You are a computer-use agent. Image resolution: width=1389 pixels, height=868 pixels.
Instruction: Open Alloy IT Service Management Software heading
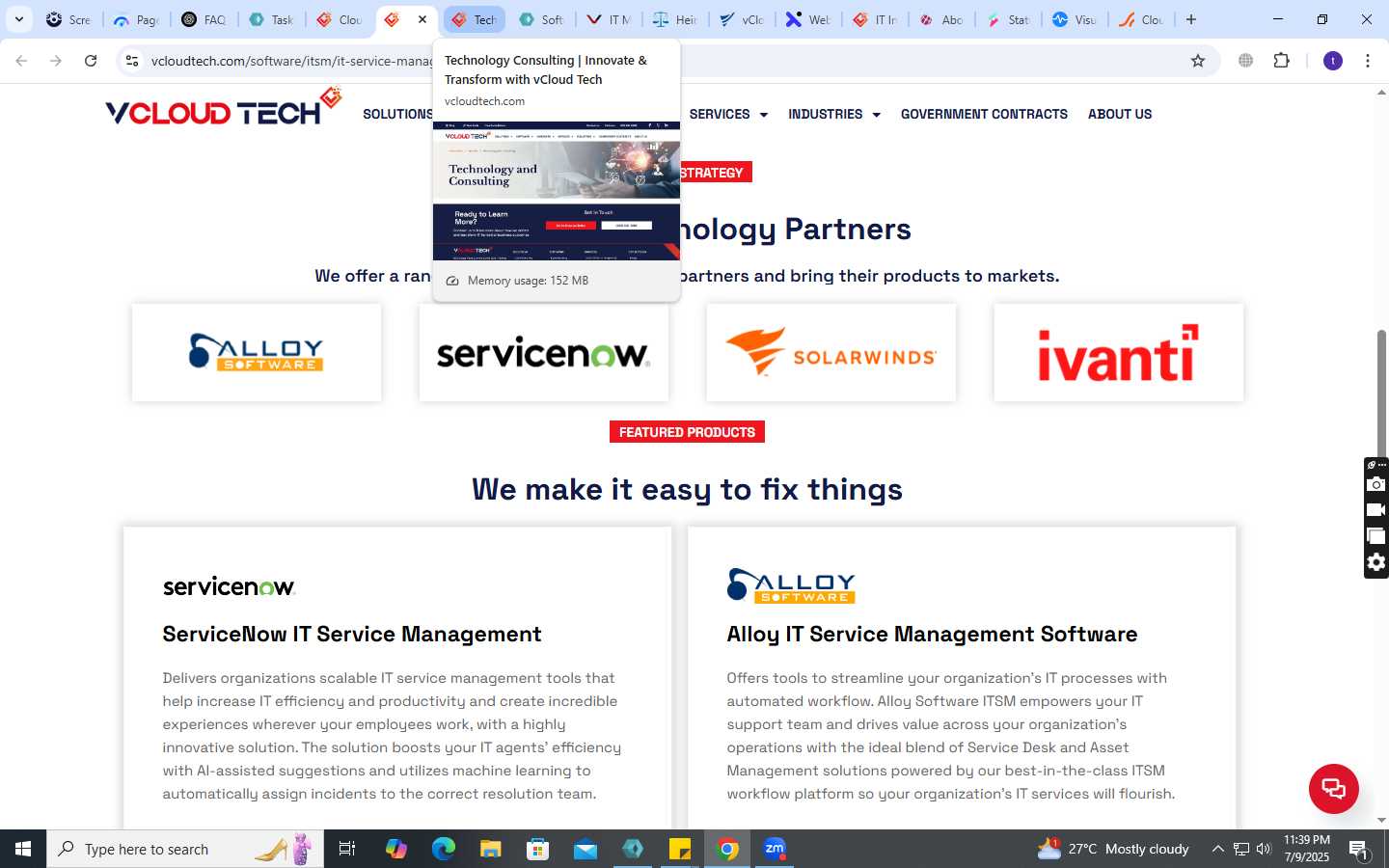click(932, 634)
